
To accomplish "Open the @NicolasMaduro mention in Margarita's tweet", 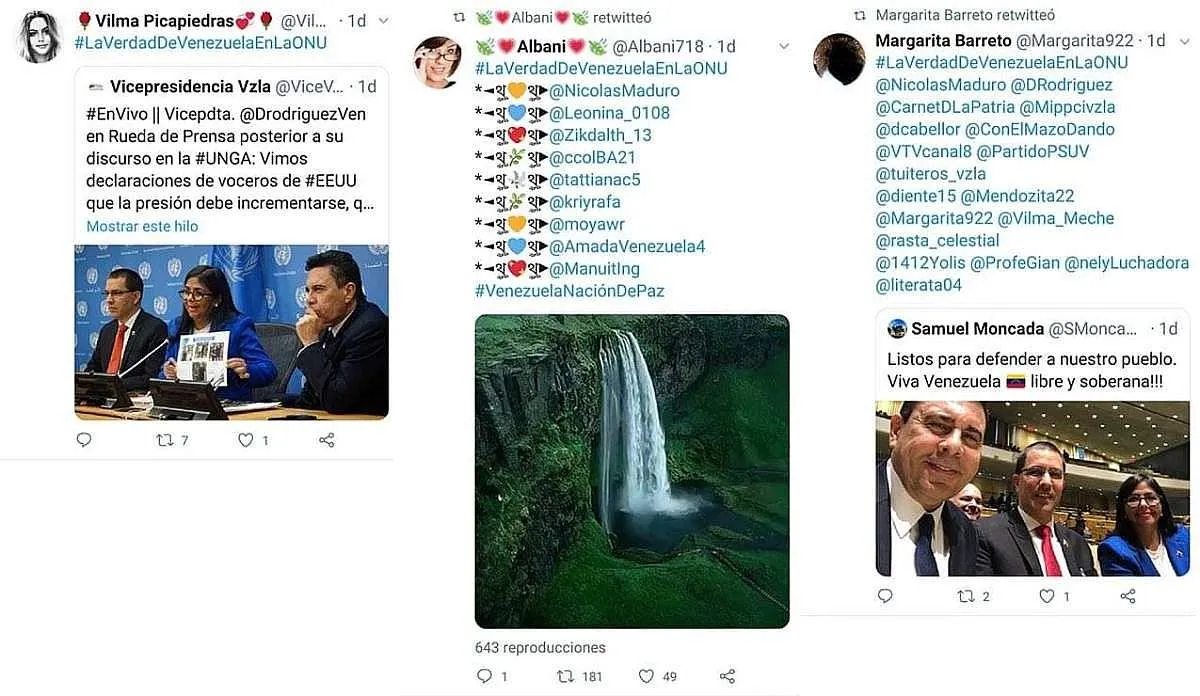I will point(939,85).
